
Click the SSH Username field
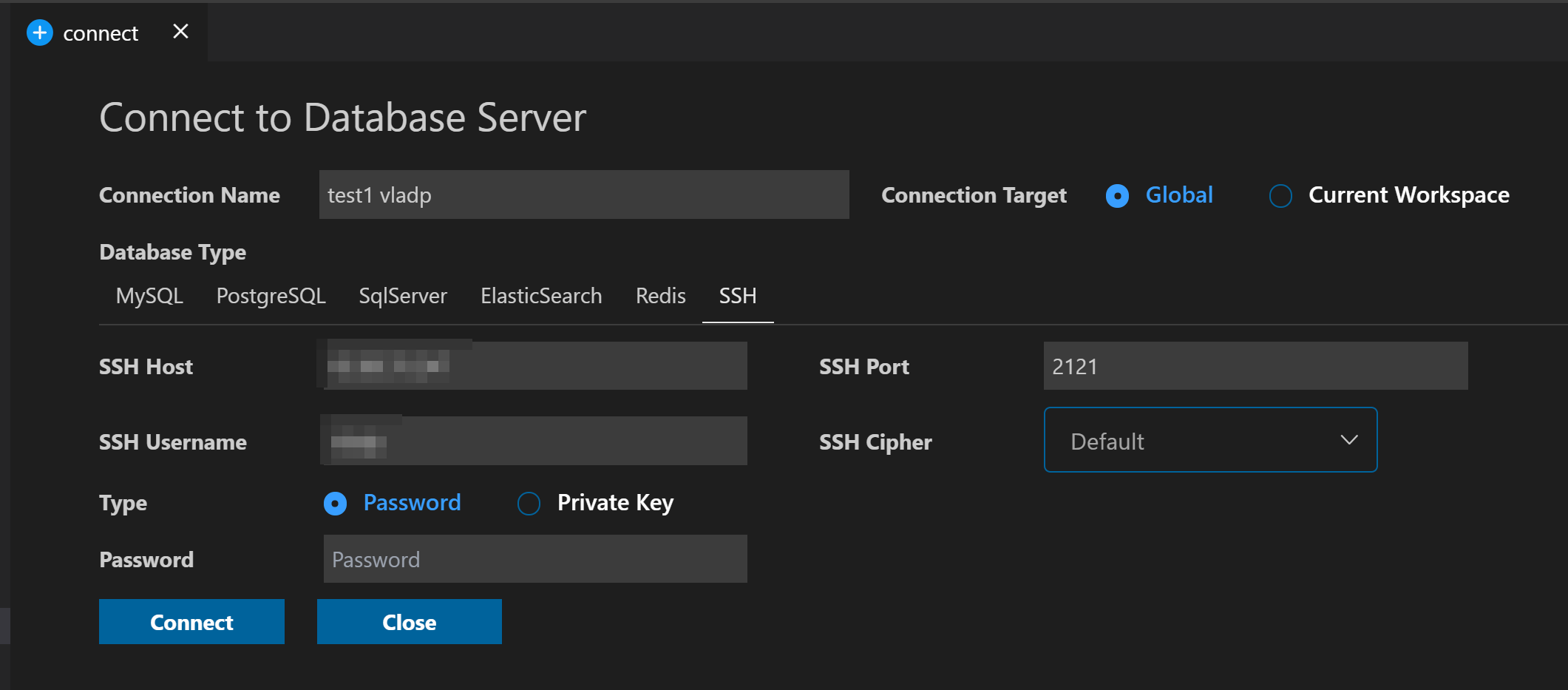(533, 441)
